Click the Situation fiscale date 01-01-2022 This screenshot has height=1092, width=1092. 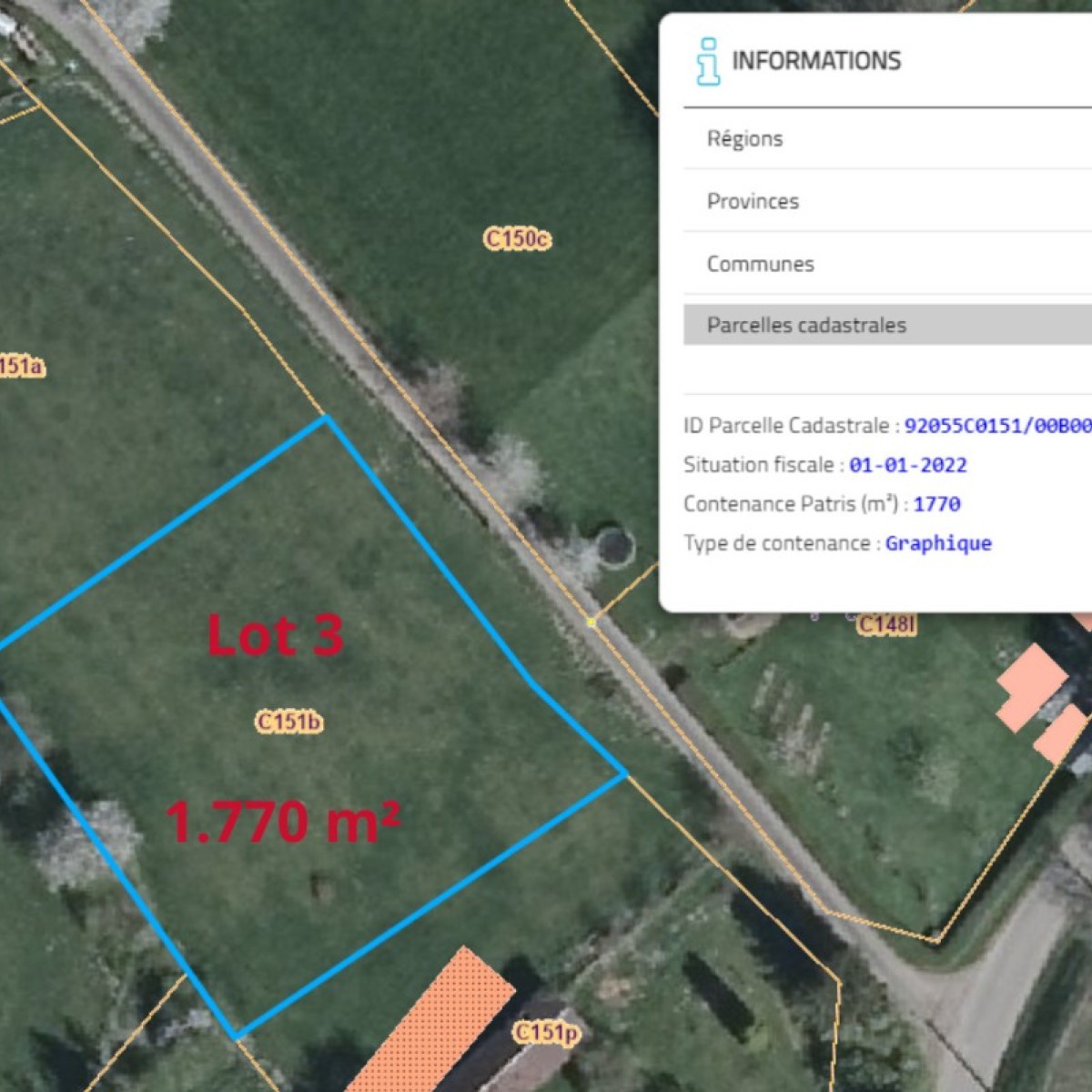pyautogui.click(x=907, y=465)
